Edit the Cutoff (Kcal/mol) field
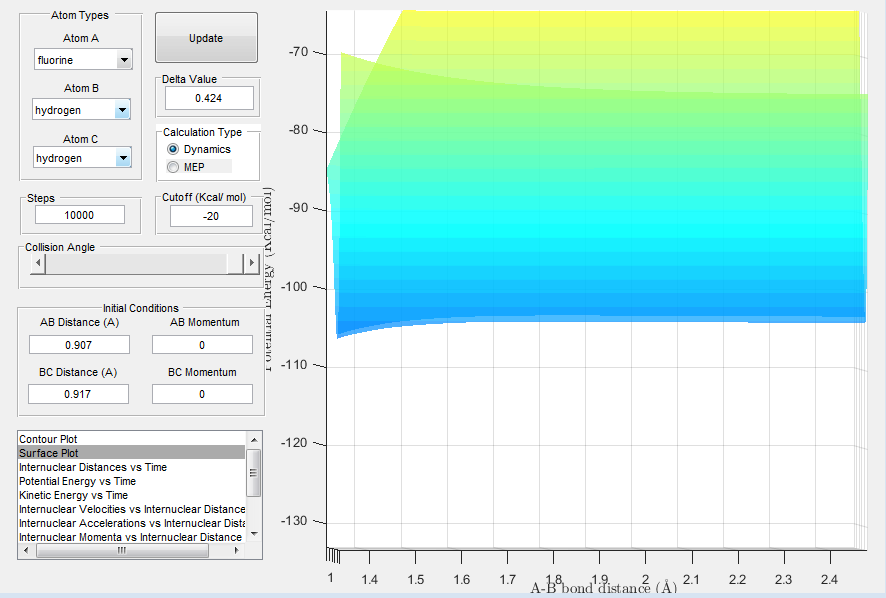Image resolution: width=886 pixels, height=598 pixels. [211, 216]
